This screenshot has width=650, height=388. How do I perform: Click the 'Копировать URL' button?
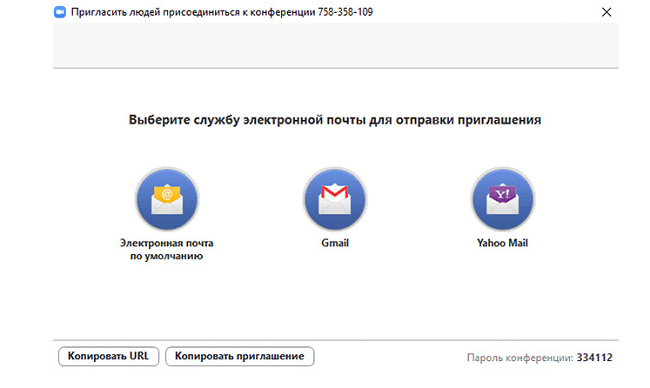(x=108, y=356)
